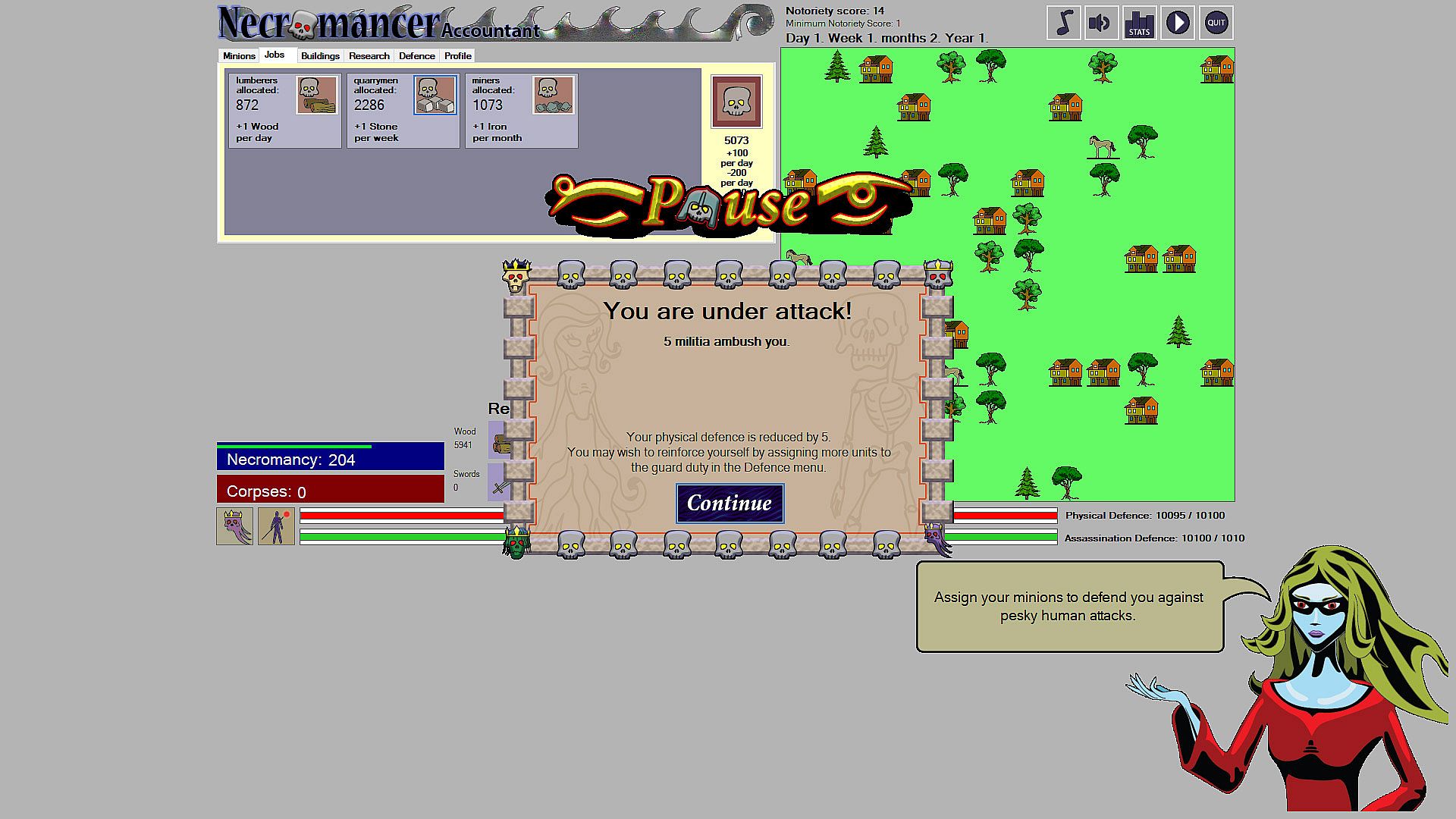Switch to the Defence tab
Screen dimensions: 1456x819
(x=417, y=56)
